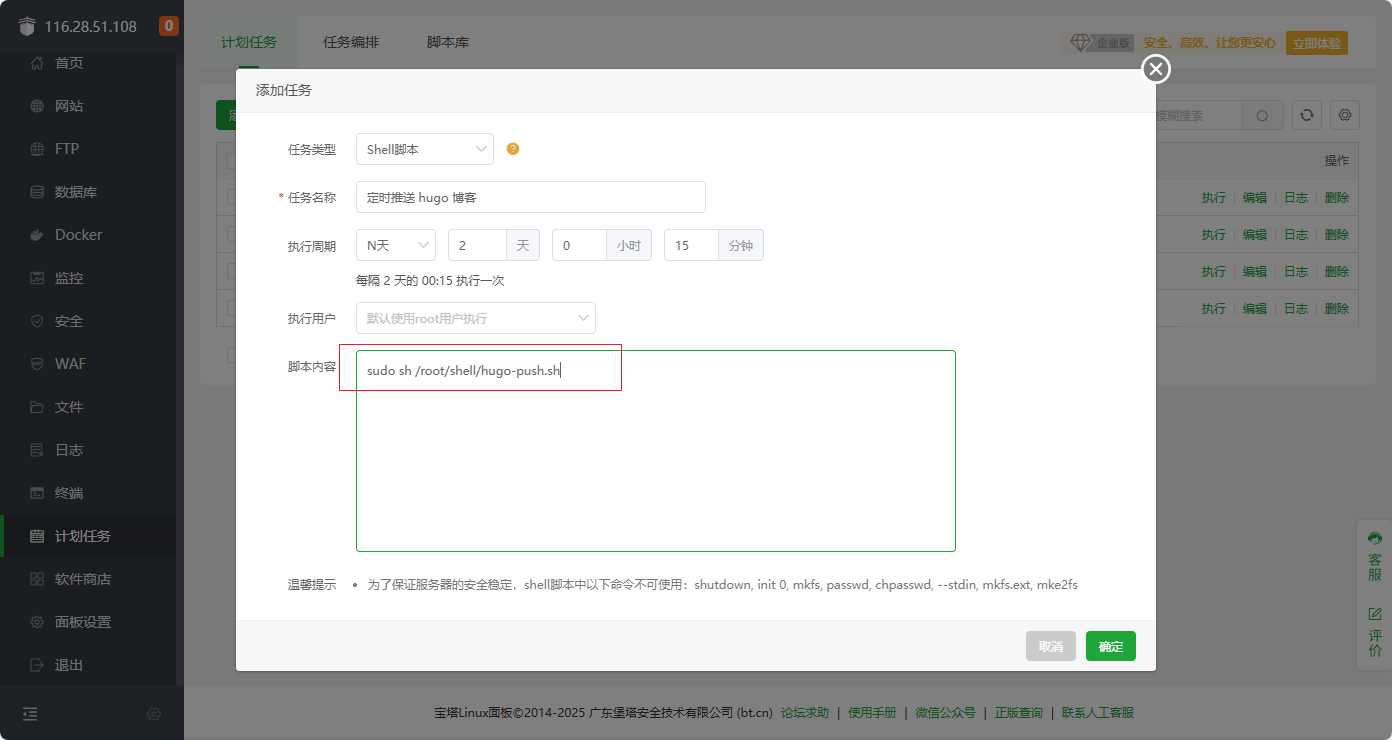
Task: Click the search box above the task table
Action: tap(1199, 115)
